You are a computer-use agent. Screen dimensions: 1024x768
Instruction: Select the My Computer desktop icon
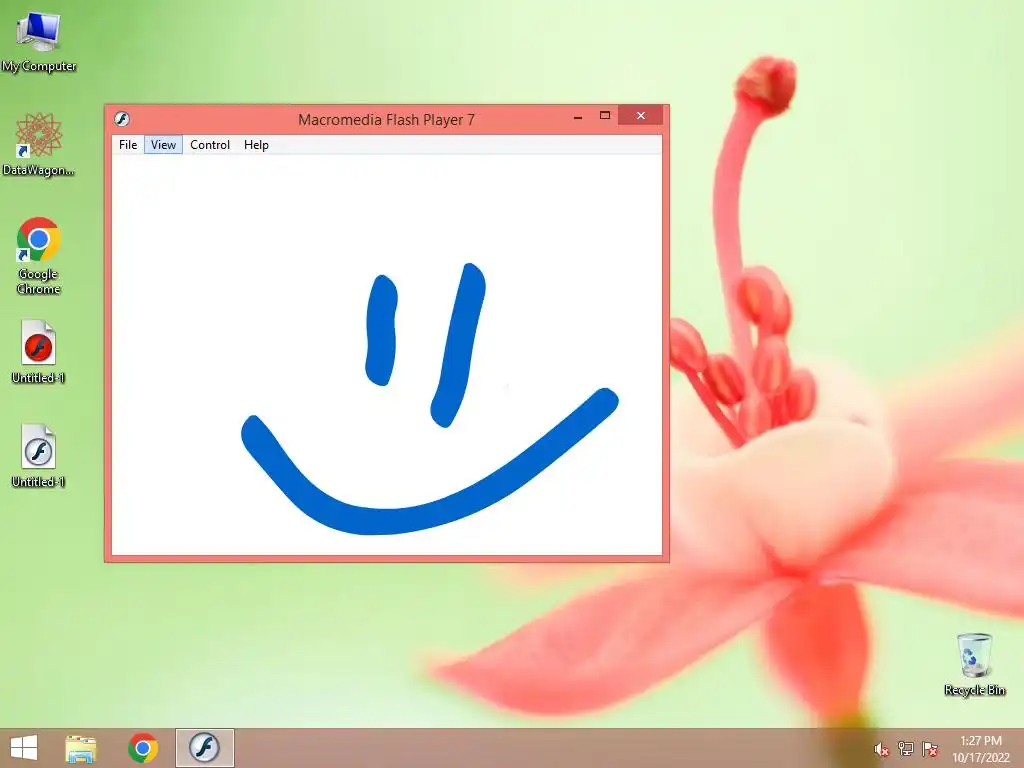(x=39, y=41)
